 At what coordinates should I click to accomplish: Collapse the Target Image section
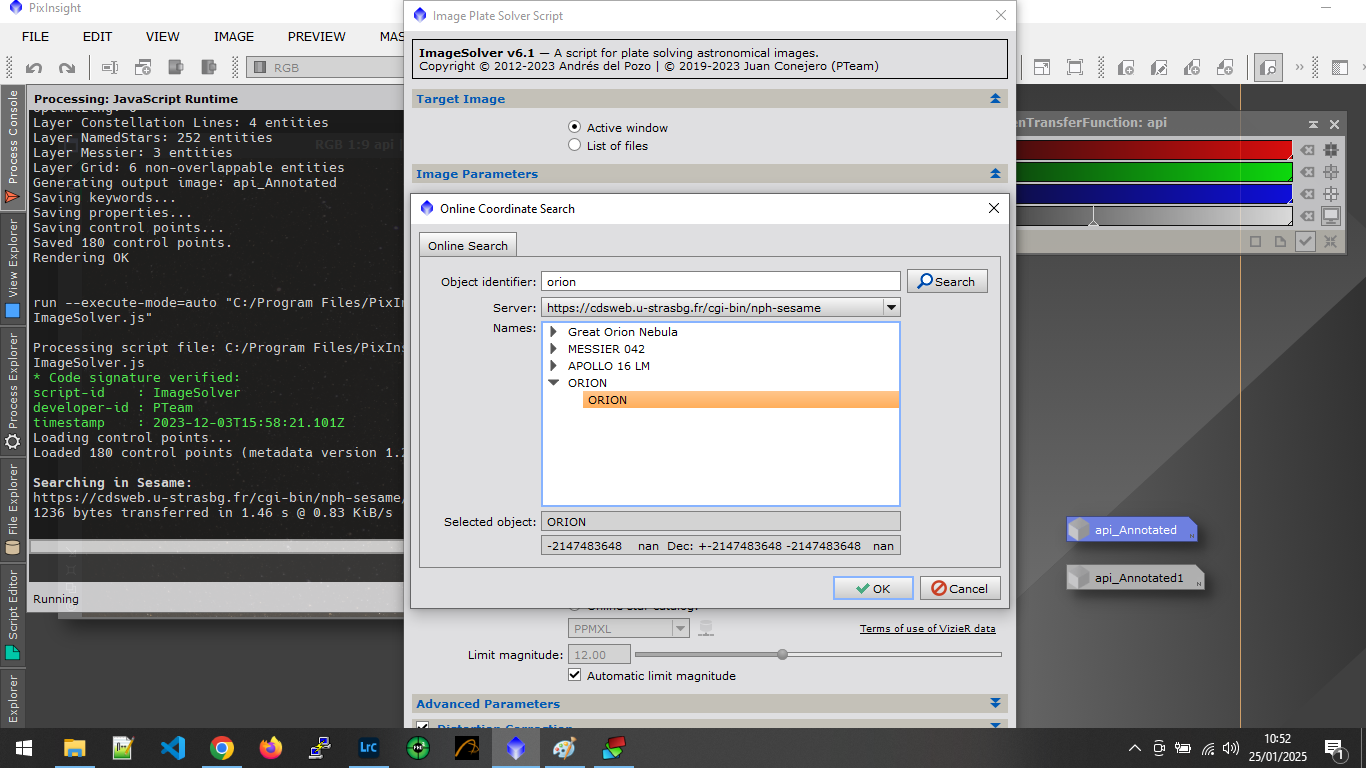pos(995,99)
